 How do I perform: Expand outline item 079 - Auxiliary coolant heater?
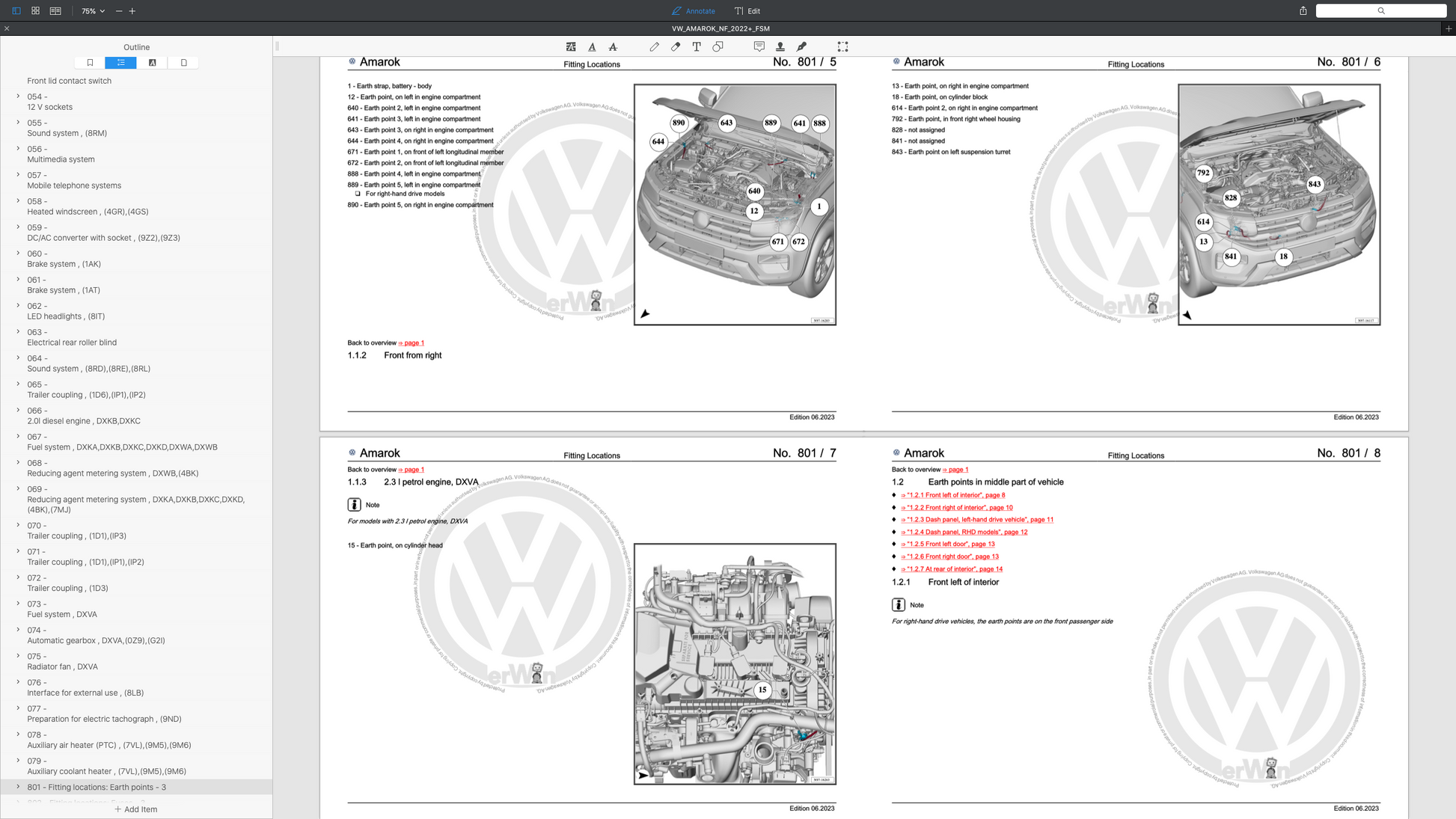point(18,761)
